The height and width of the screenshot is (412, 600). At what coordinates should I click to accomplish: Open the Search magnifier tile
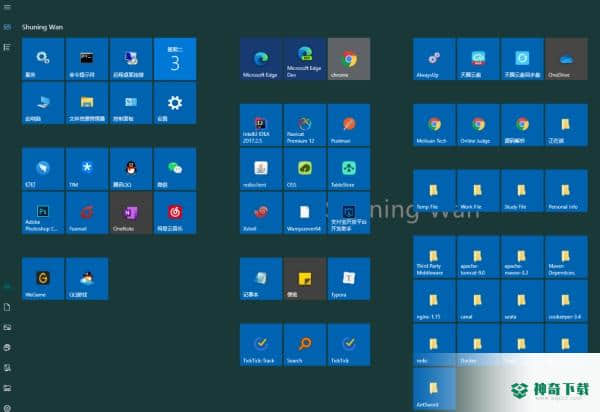point(305,345)
